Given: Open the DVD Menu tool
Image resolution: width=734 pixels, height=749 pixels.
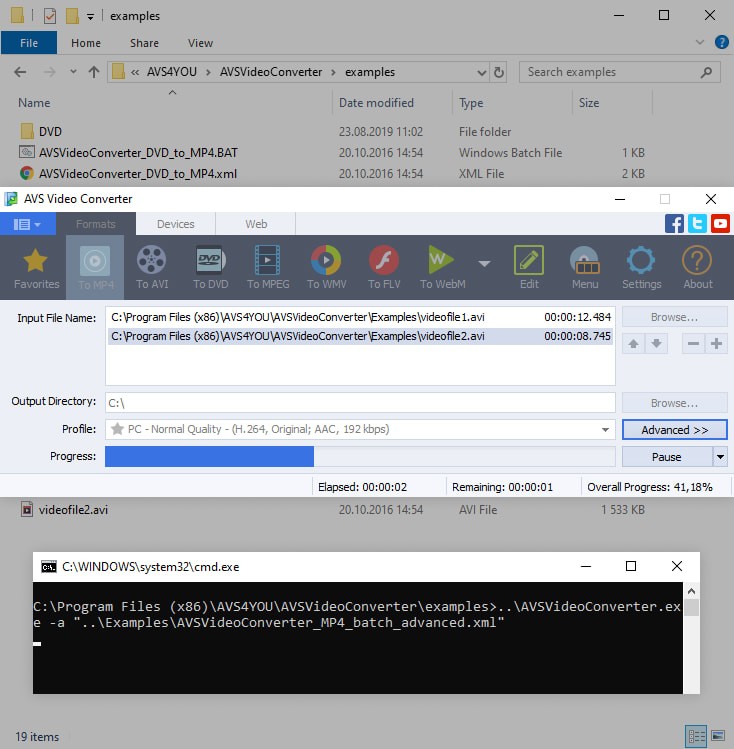Looking at the screenshot, I should pos(585,268).
